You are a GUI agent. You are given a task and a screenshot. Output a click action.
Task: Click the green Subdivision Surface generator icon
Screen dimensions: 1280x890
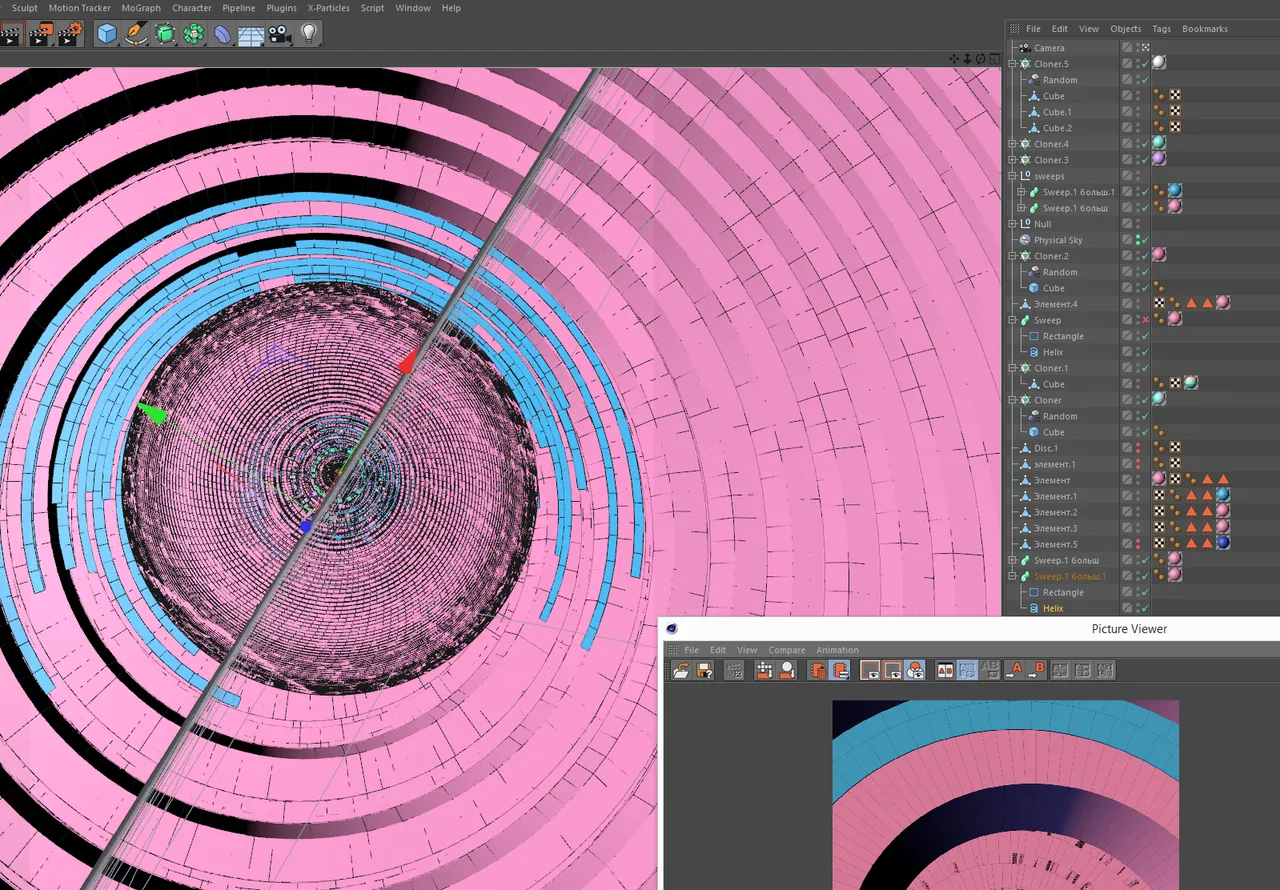[165, 35]
